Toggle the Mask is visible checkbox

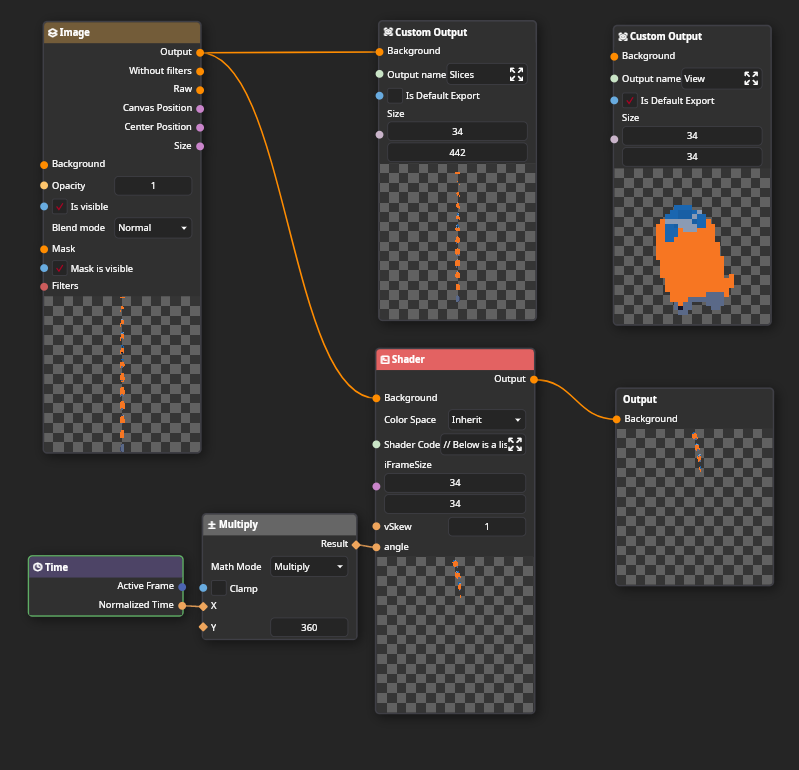click(59, 269)
